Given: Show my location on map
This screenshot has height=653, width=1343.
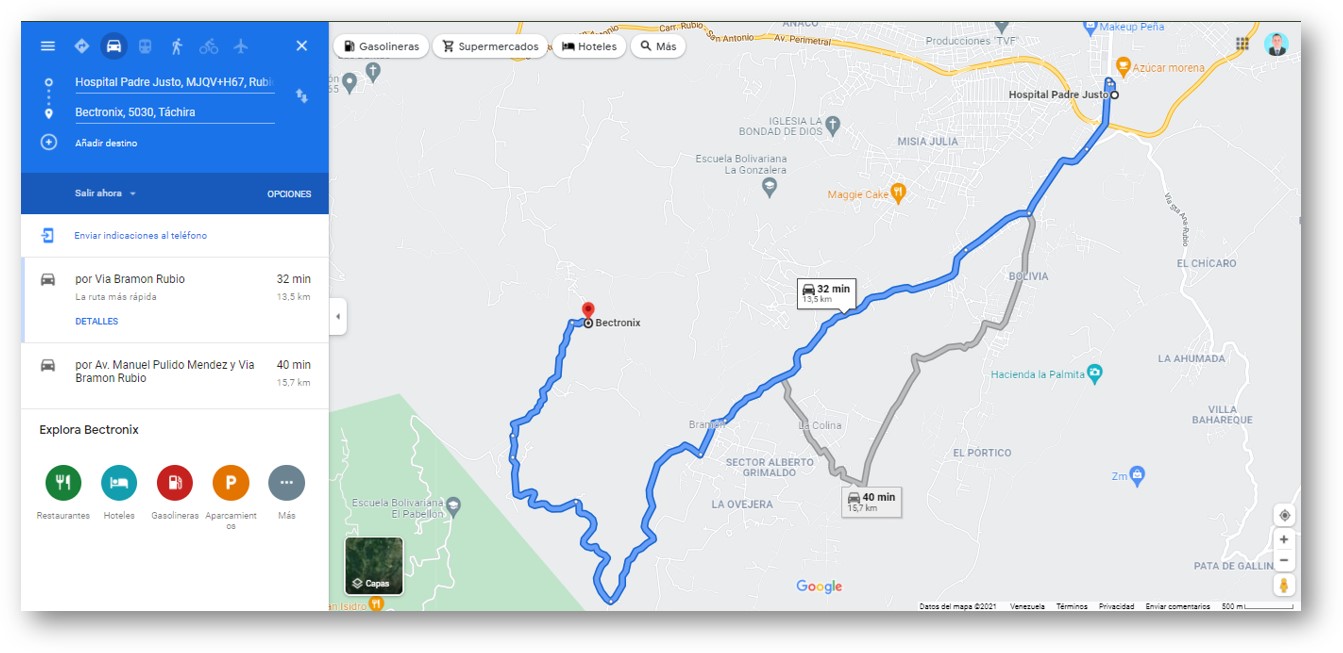Looking at the screenshot, I should [1285, 515].
